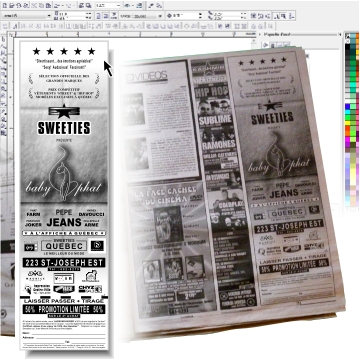Click the Cut scissors icon
Screen dimensions: 360x360
pos(34,6)
